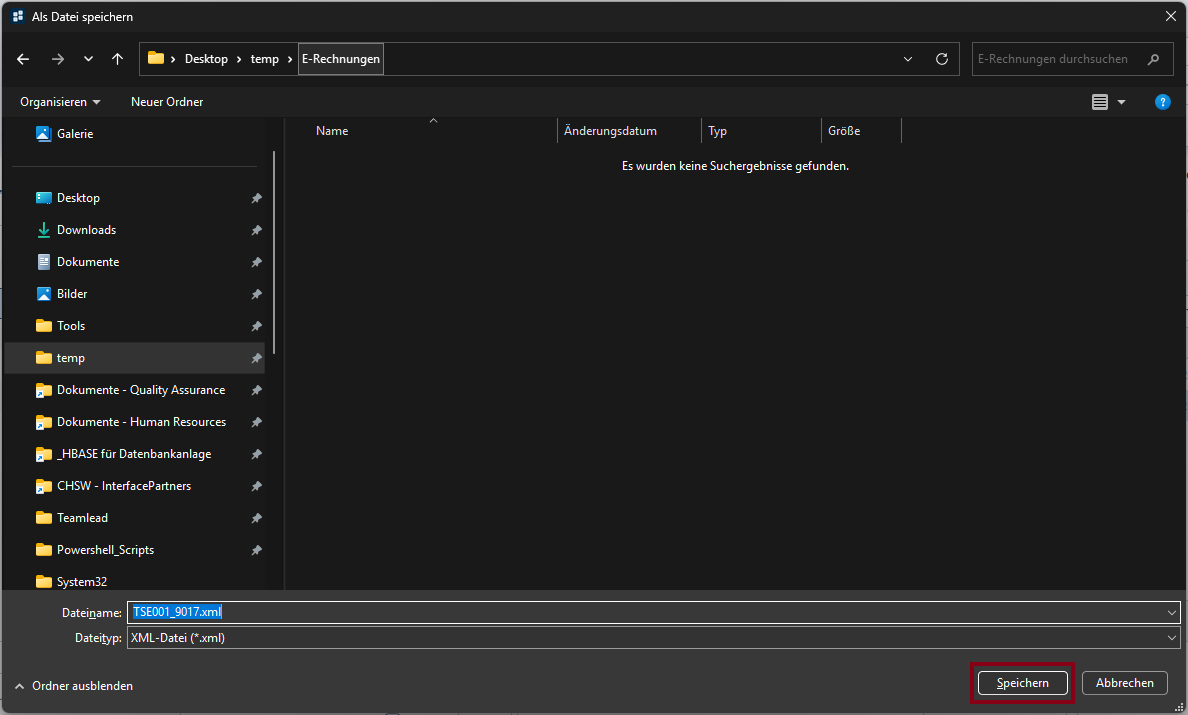The height and width of the screenshot is (715, 1188).
Task: Collapse folders with Ordner ausblenden
Action: (73, 685)
